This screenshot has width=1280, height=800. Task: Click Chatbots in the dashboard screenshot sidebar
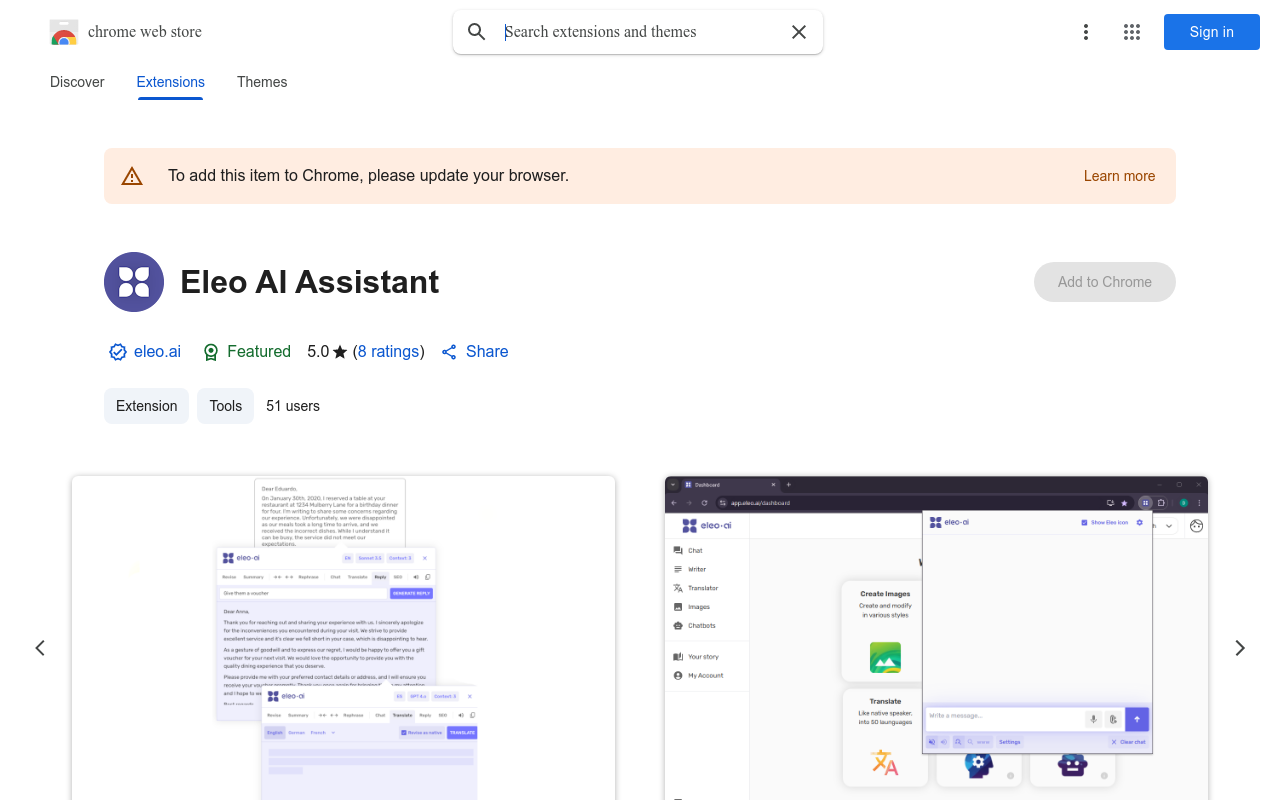(x=702, y=626)
